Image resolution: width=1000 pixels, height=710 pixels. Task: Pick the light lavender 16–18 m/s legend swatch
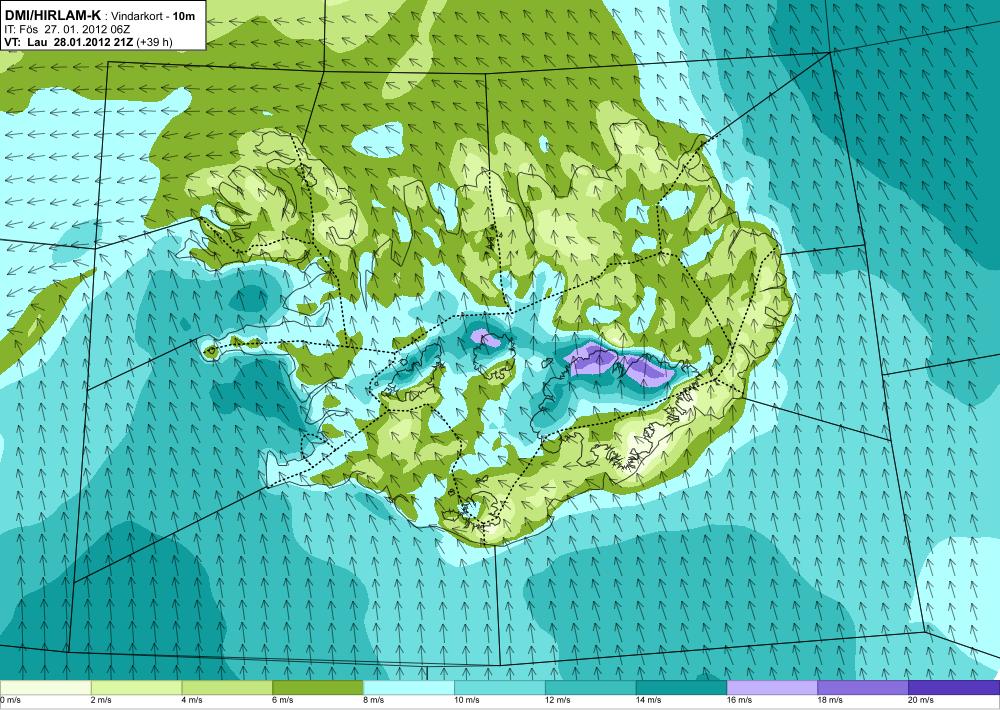click(x=772, y=688)
